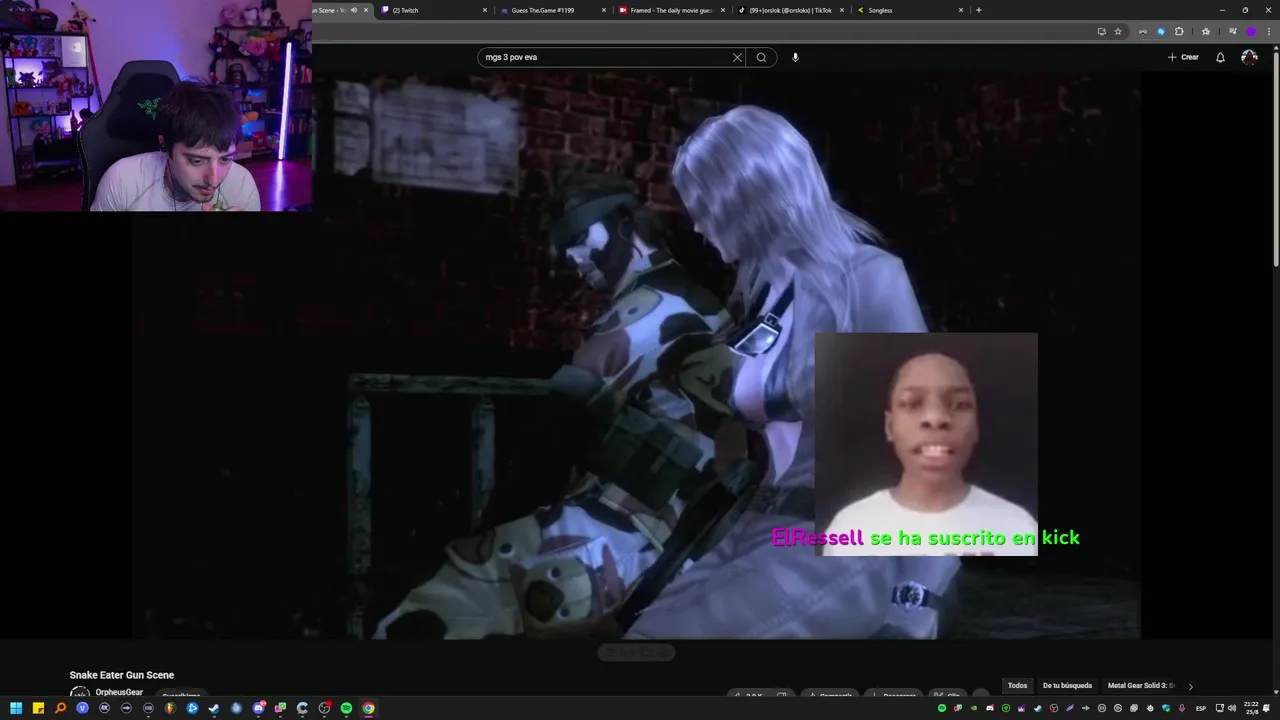1280x720 pixels.
Task: Select the 'De tu búsqueda' filter chip
Action: [x=1067, y=686]
